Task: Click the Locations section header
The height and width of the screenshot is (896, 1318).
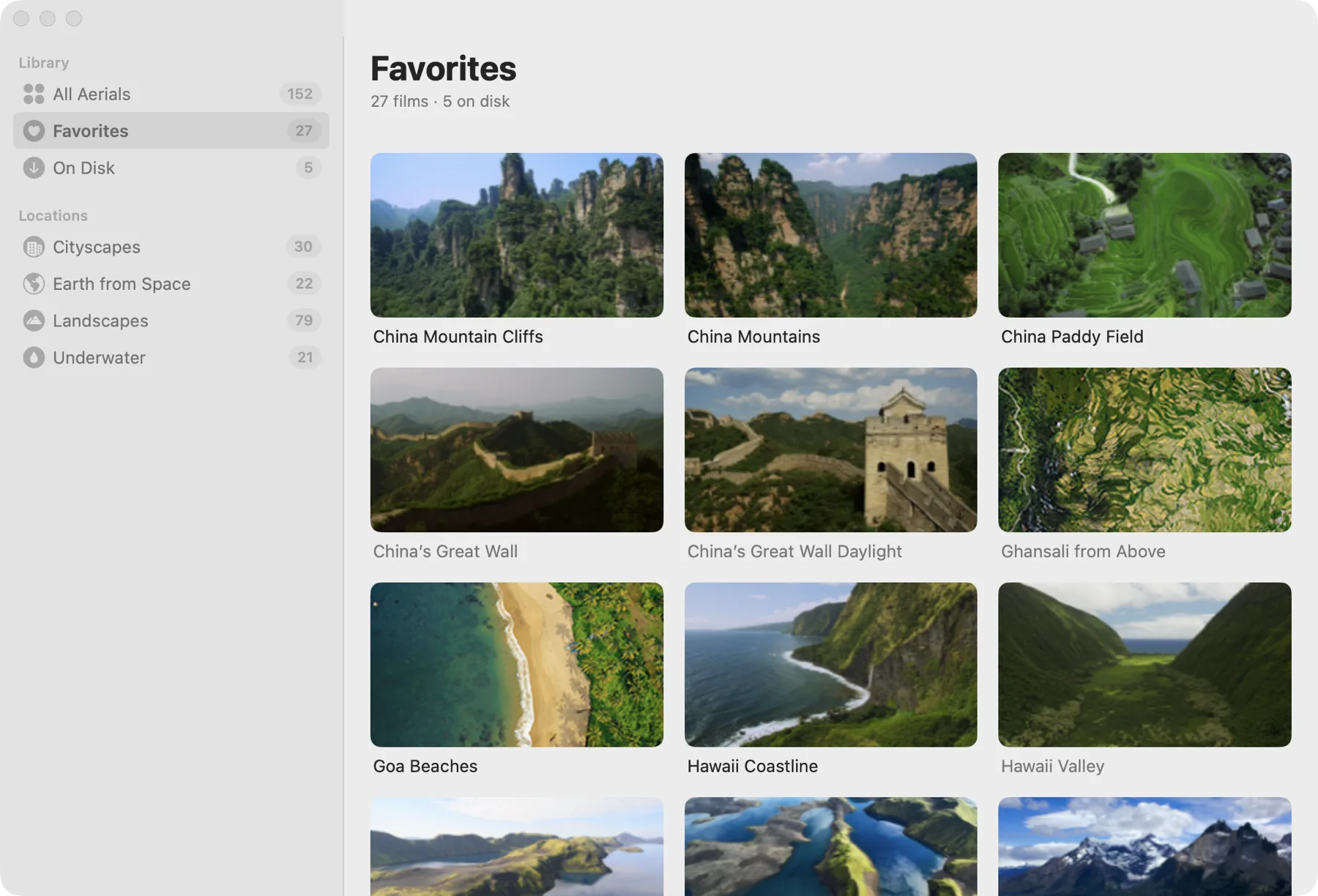Action: coord(53,216)
